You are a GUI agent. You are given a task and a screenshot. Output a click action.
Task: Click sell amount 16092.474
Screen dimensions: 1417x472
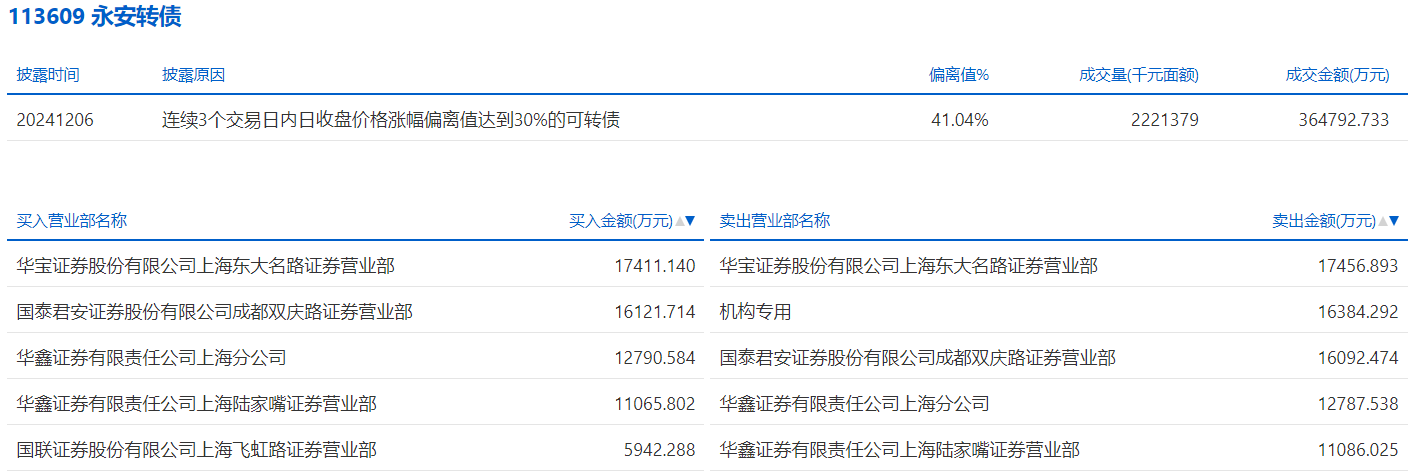pos(1358,358)
